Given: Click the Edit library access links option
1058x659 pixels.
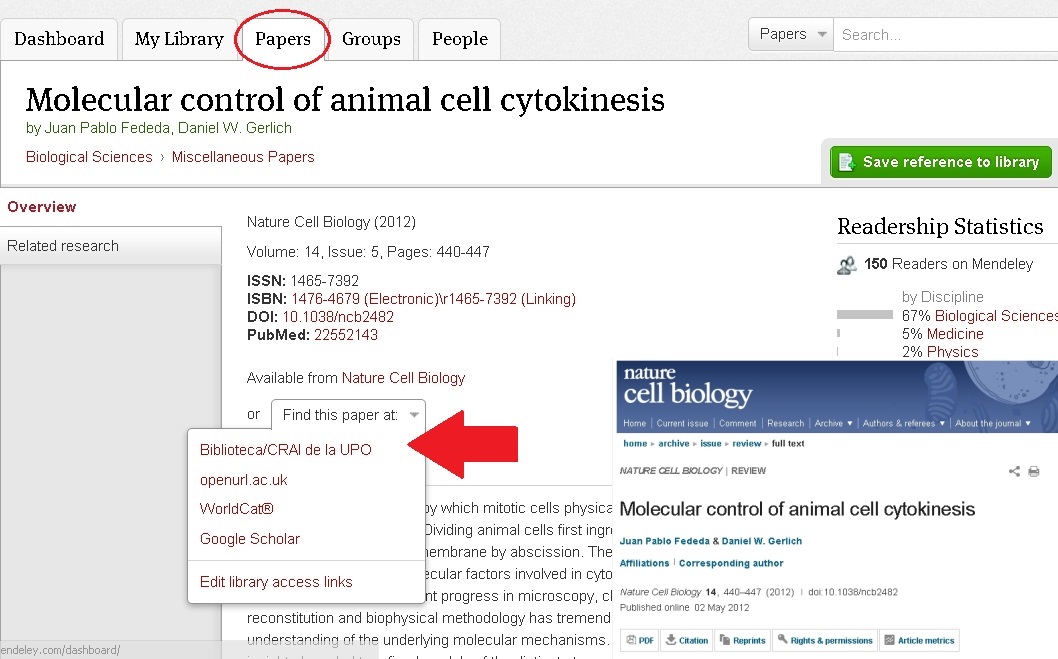Looking at the screenshot, I should pyautogui.click(x=275, y=582).
